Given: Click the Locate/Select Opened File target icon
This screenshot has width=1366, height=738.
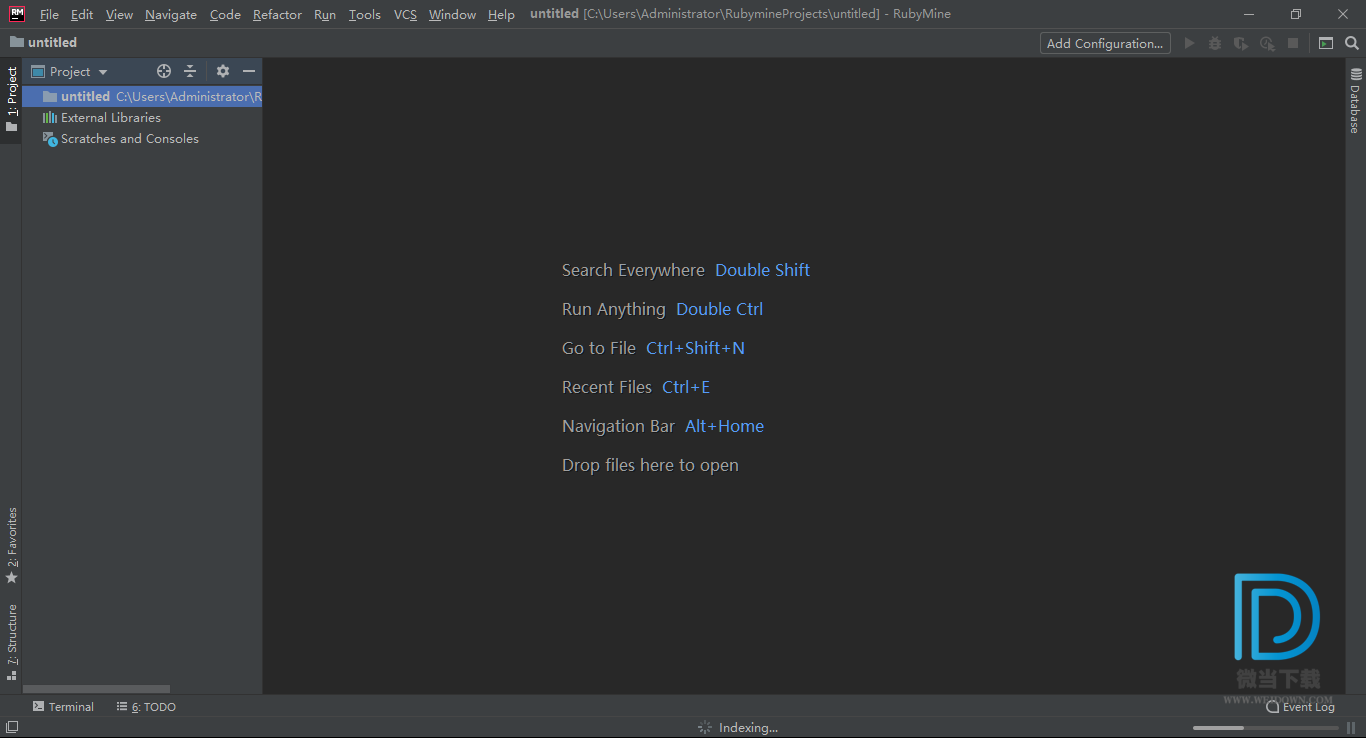Looking at the screenshot, I should [164, 71].
